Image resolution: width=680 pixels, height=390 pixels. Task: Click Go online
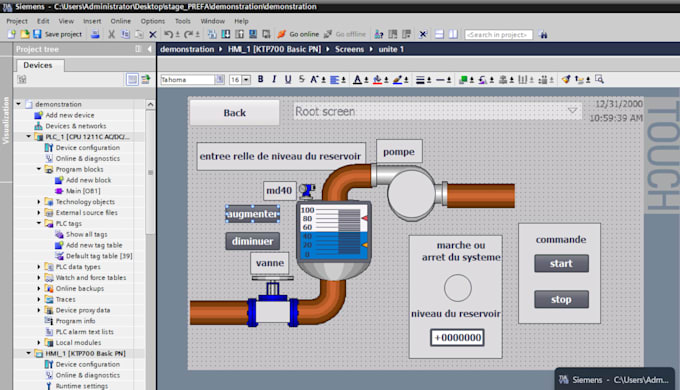point(298,34)
